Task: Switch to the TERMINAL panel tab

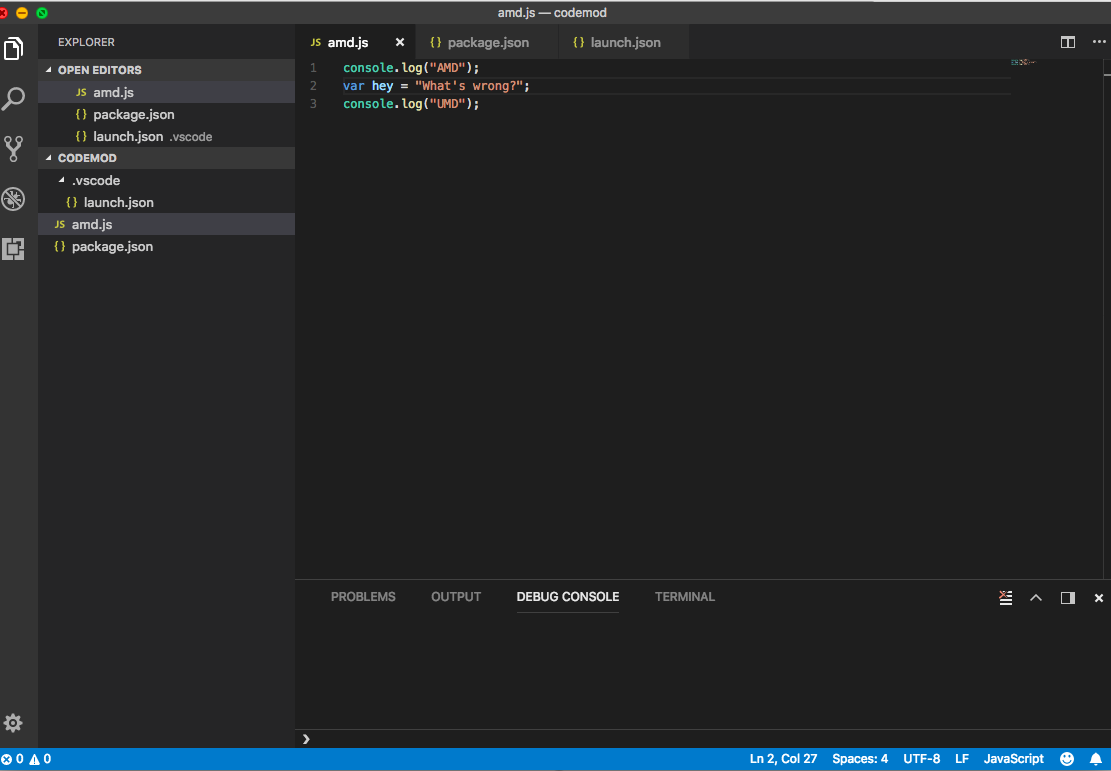Action: point(684,597)
